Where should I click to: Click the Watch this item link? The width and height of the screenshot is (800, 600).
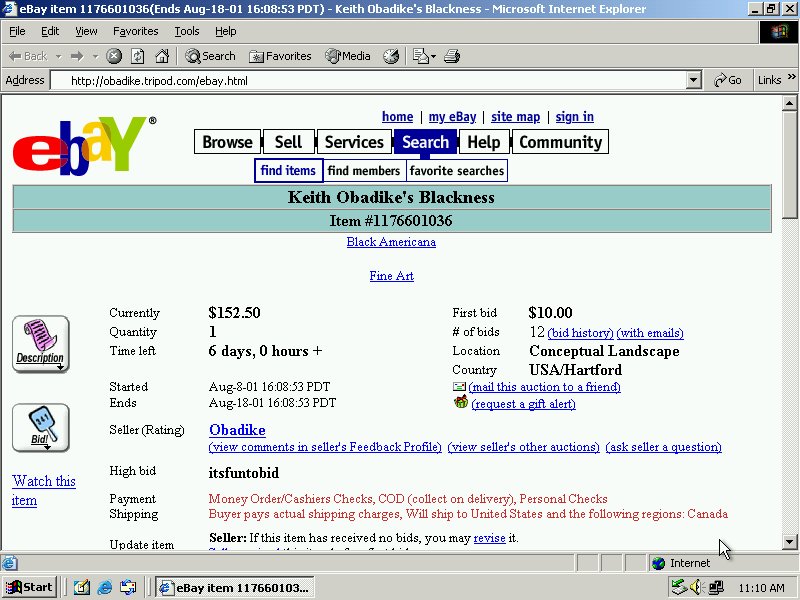(44, 490)
